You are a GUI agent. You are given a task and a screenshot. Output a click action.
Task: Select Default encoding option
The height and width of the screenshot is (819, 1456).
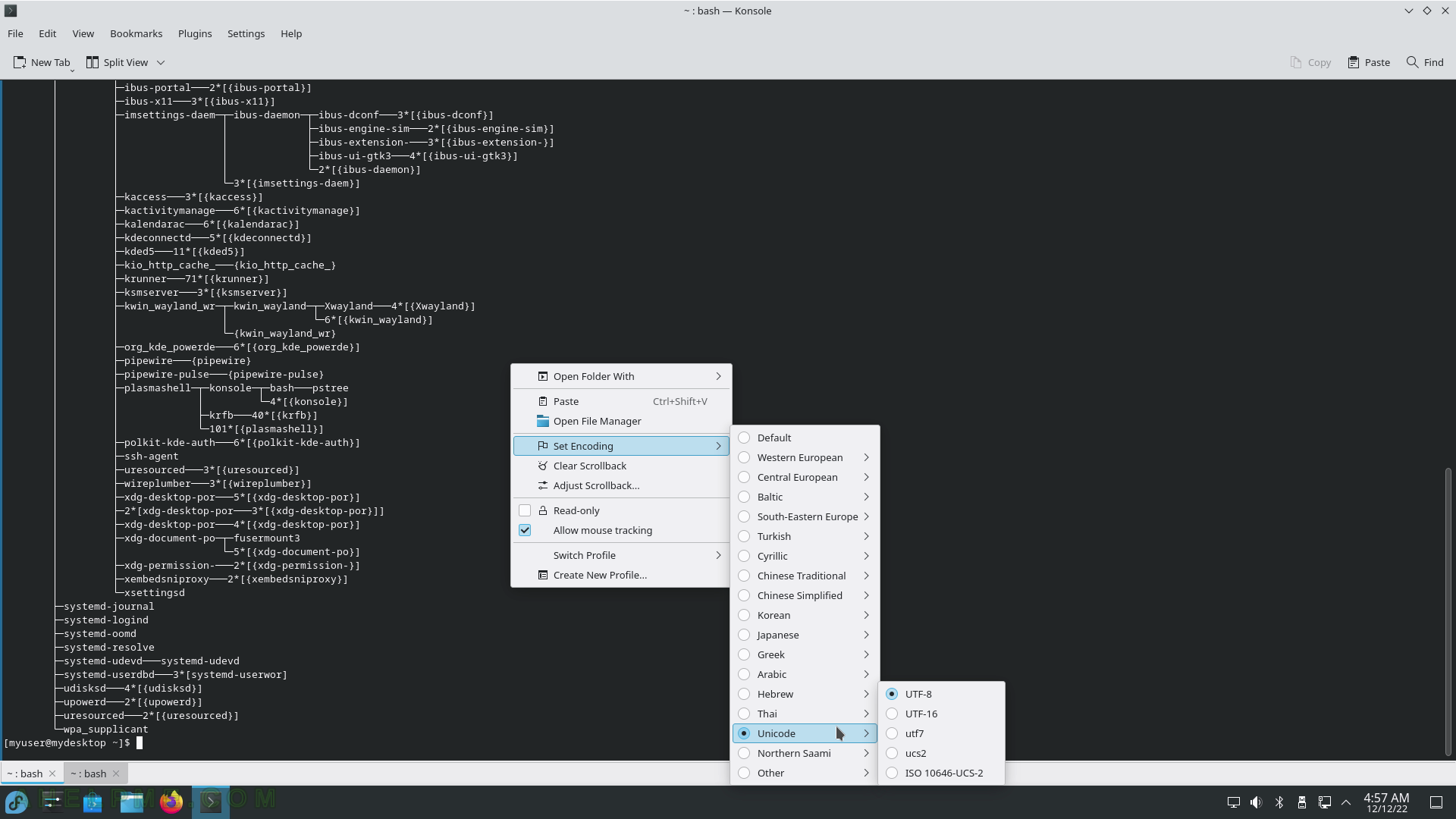click(x=805, y=438)
